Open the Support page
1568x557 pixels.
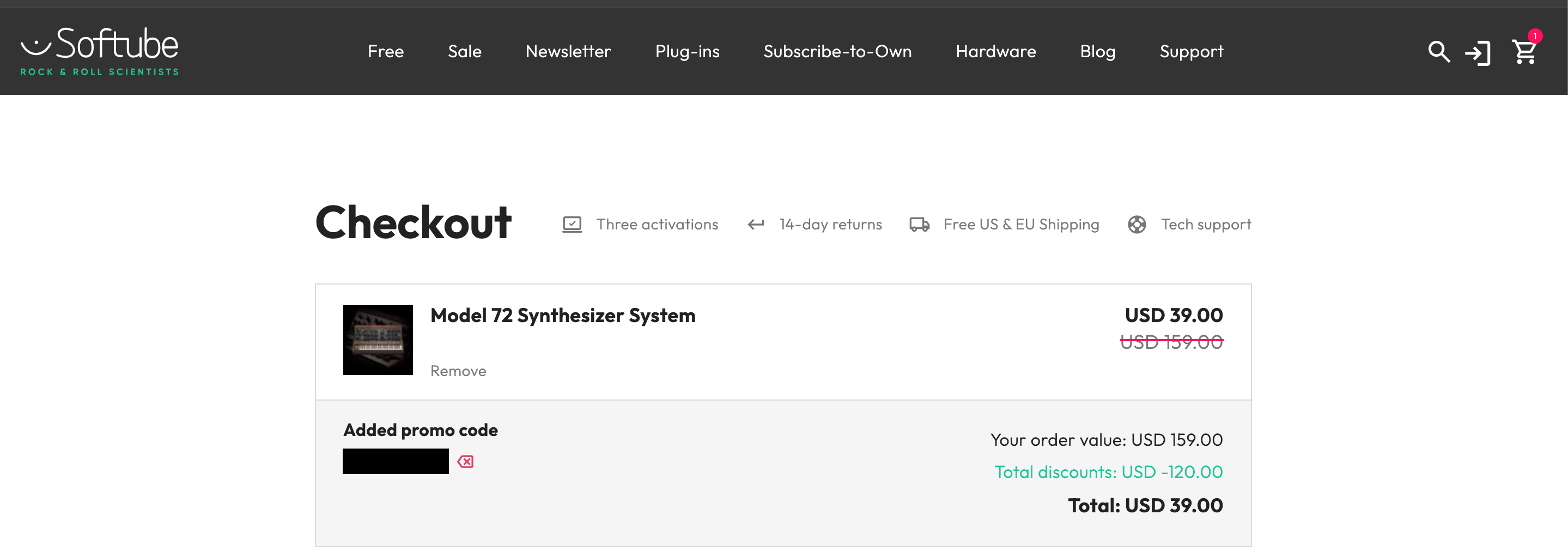click(1191, 52)
